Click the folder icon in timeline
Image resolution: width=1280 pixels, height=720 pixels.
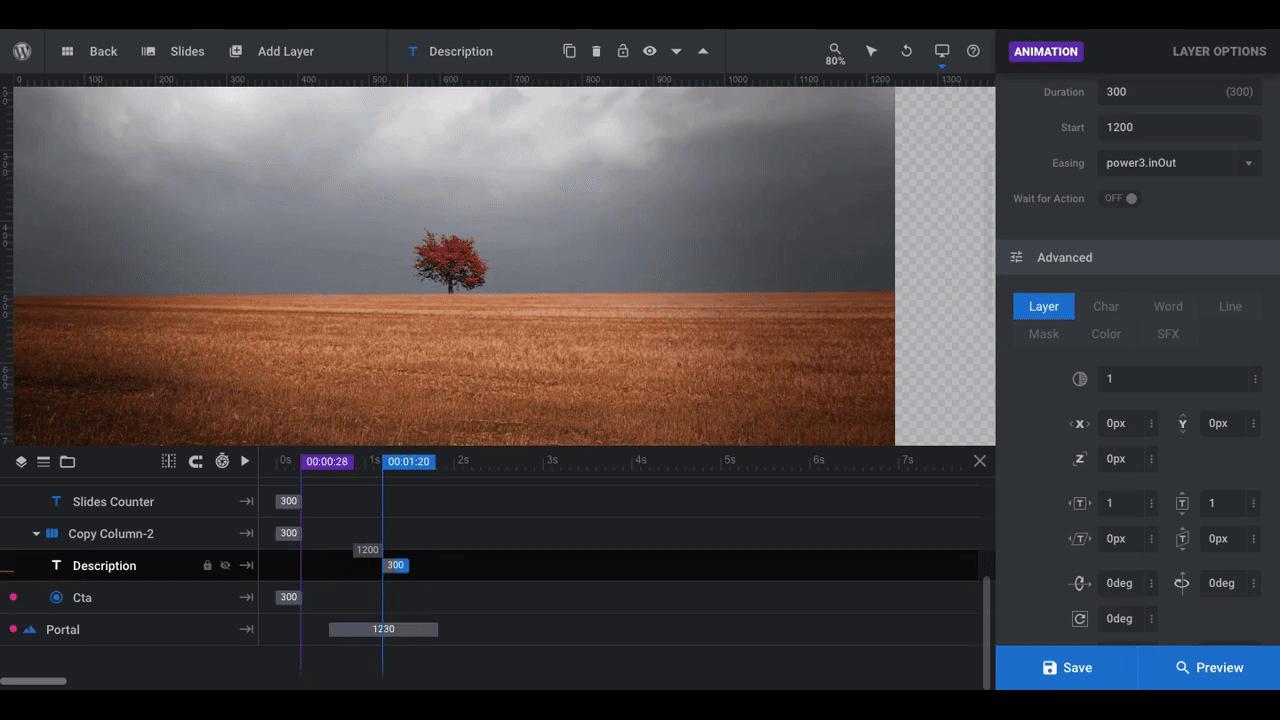pyautogui.click(x=67, y=461)
